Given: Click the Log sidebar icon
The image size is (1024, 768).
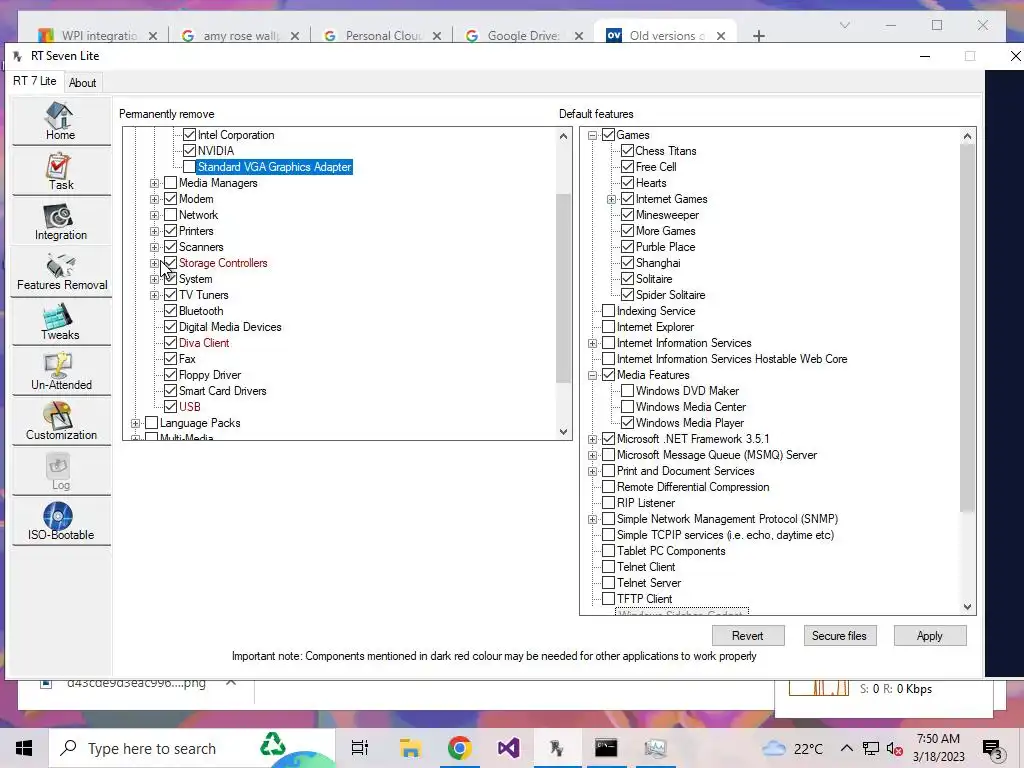Looking at the screenshot, I should click(x=61, y=472).
